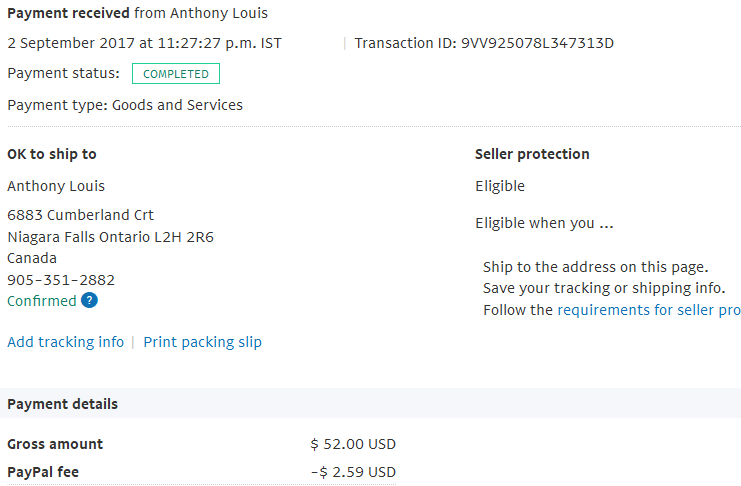The width and height of the screenshot is (741, 486).
Task: Click the Payment details section header
Action: (x=62, y=404)
